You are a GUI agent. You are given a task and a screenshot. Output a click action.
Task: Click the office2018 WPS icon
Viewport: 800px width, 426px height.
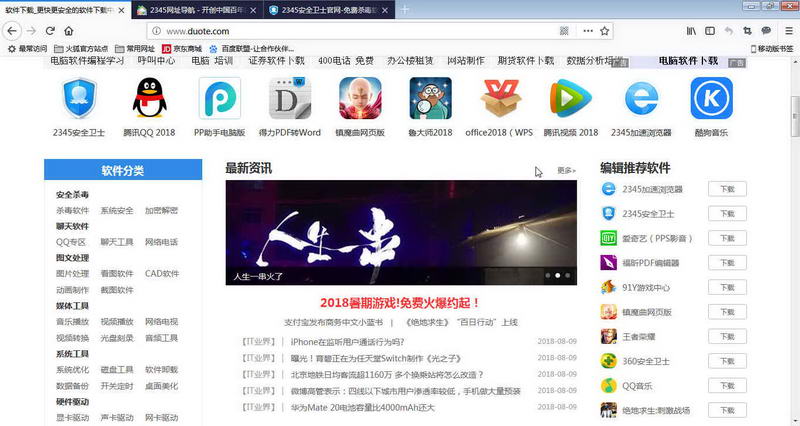(x=500, y=99)
